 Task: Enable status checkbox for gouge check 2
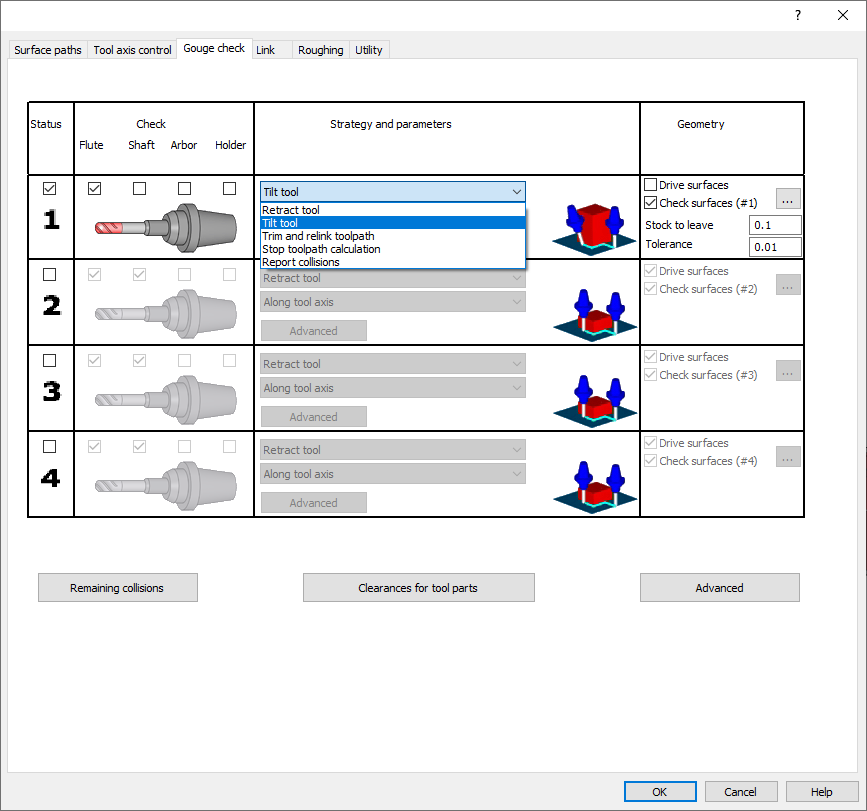(50, 275)
